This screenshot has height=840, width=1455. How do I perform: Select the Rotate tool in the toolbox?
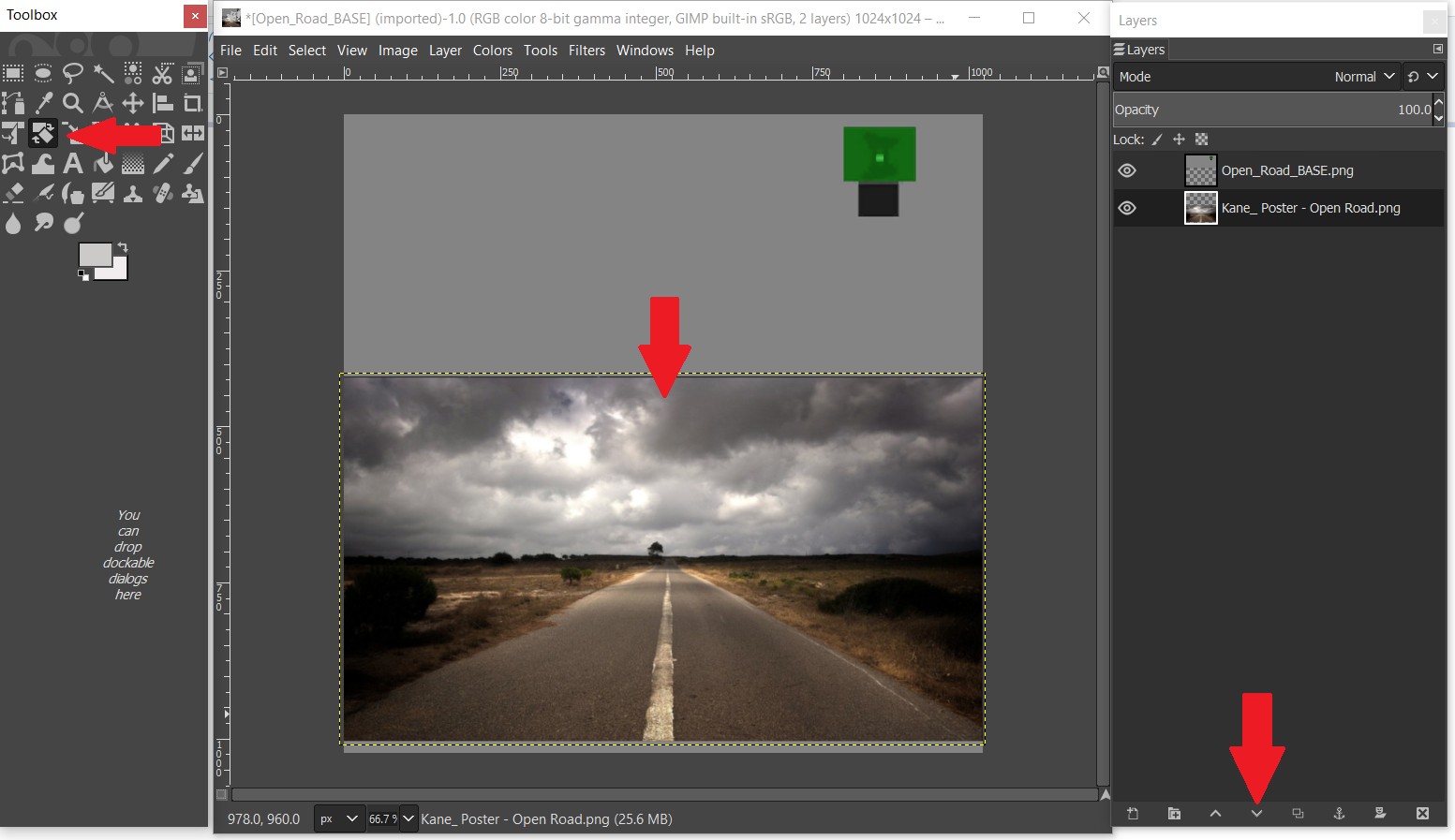click(x=42, y=134)
